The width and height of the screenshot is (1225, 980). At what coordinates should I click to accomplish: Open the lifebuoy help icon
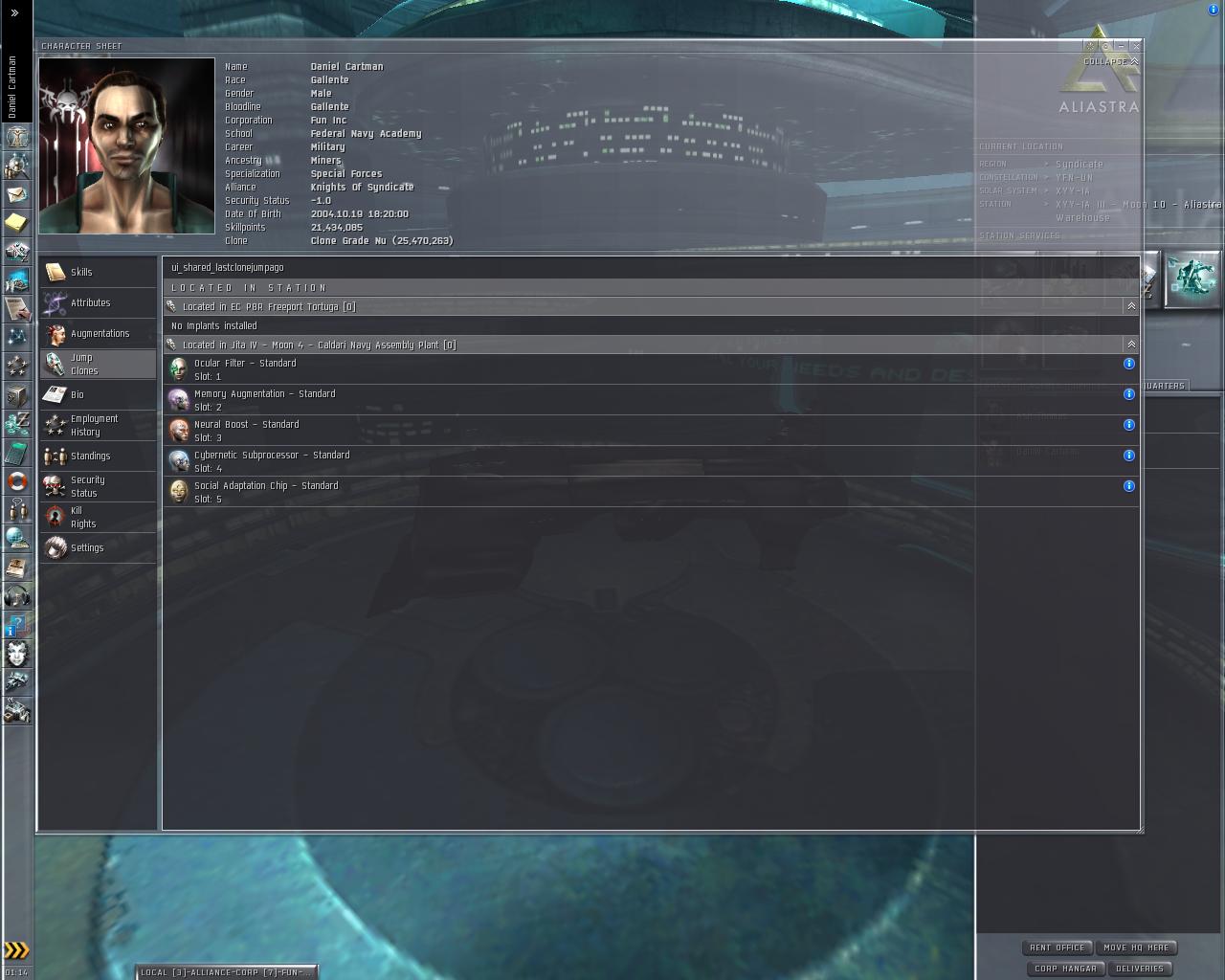(17, 481)
